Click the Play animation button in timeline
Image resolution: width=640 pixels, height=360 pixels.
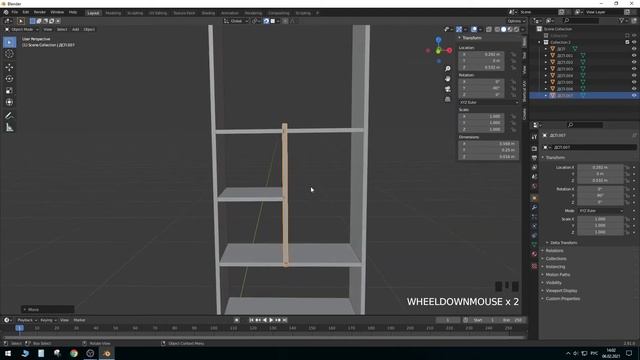[271, 320]
